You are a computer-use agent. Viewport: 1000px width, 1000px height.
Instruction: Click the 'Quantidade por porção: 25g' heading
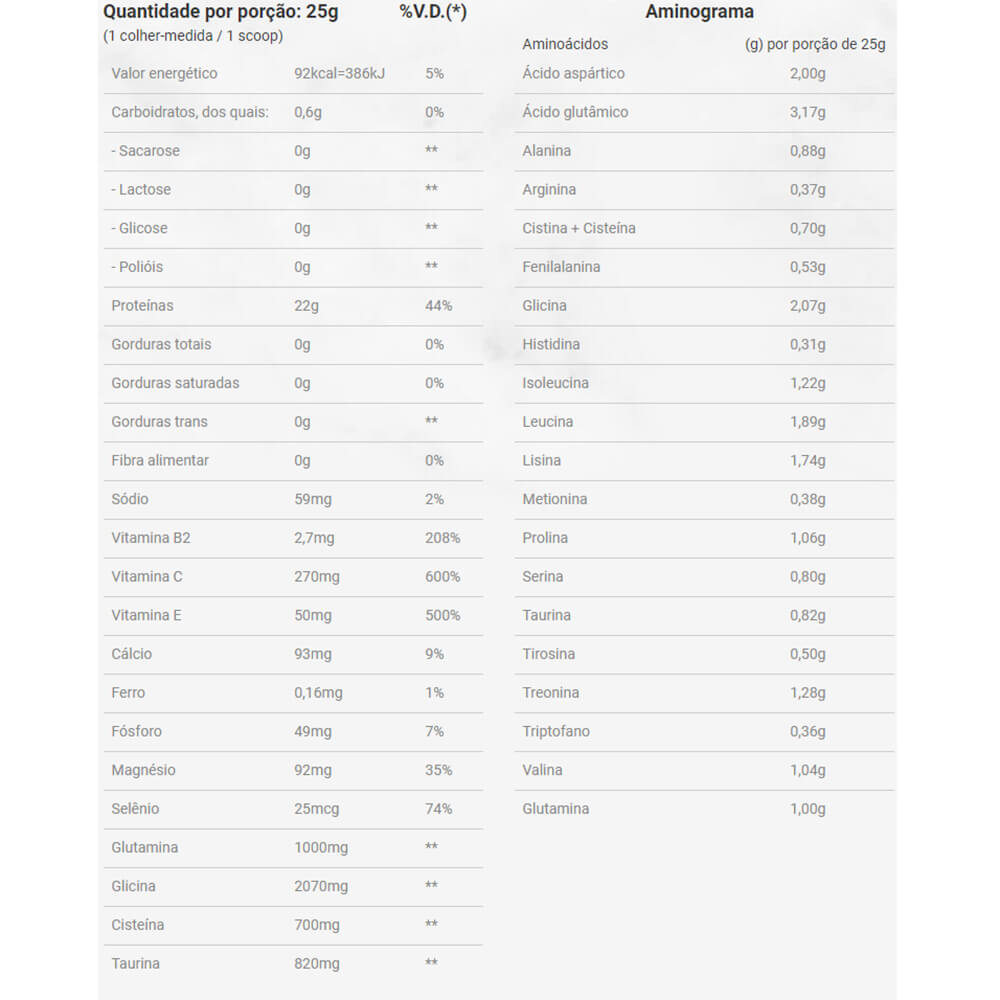point(220,12)
